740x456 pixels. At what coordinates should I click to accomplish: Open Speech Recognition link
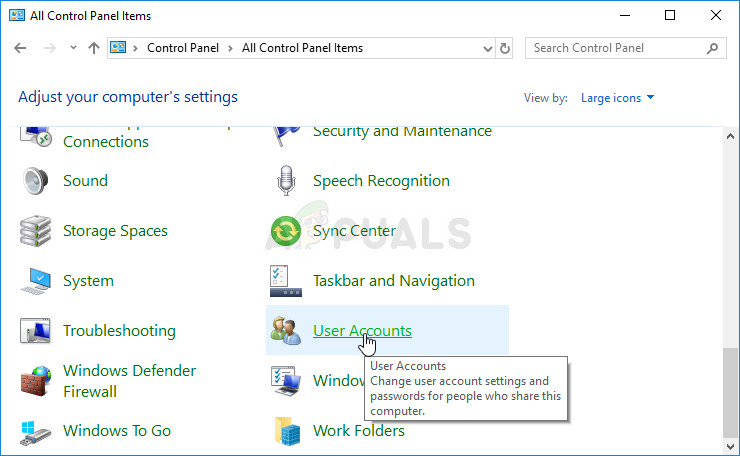click(x=381, y=181)
